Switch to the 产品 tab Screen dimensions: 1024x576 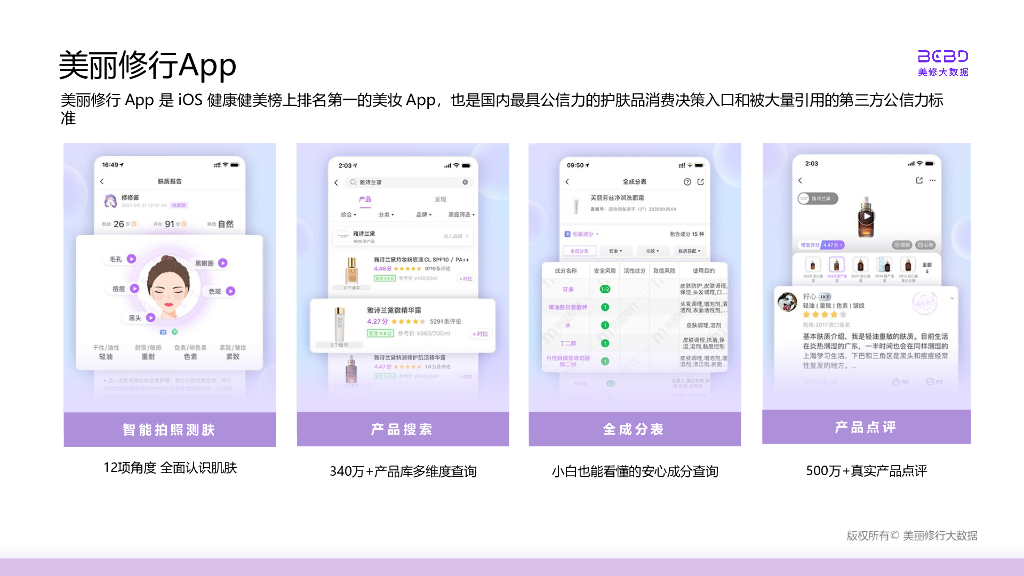[364, 199]
